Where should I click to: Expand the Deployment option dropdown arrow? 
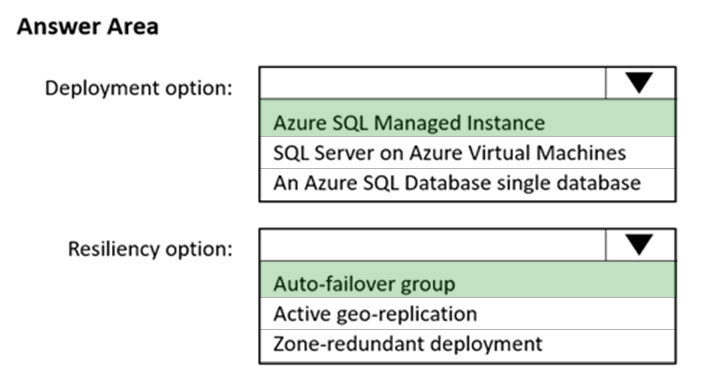point(640,83)
